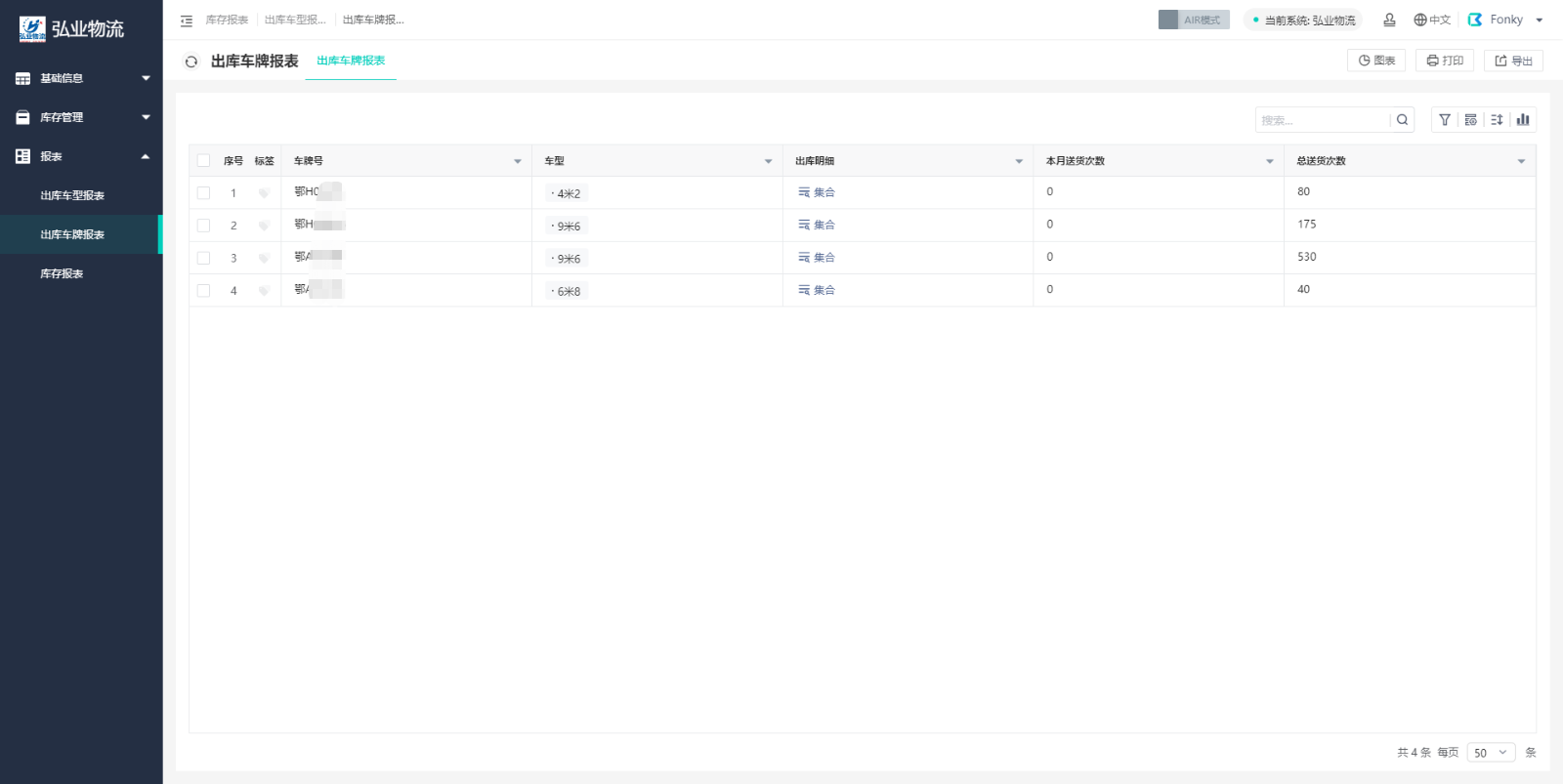1563x784 pixels.
Task: Click the 打印 print button
Action: [1445, 61]
